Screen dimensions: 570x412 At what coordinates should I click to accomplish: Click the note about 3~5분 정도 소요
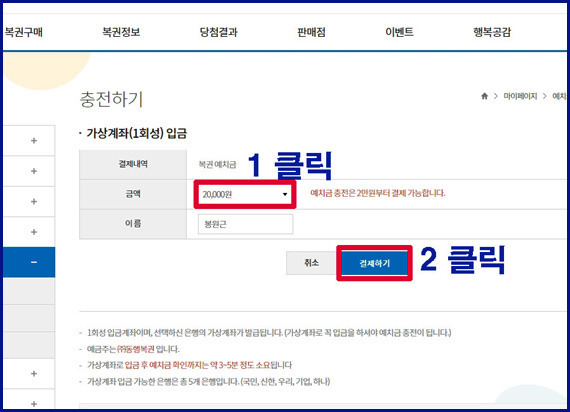pos(189,365)
